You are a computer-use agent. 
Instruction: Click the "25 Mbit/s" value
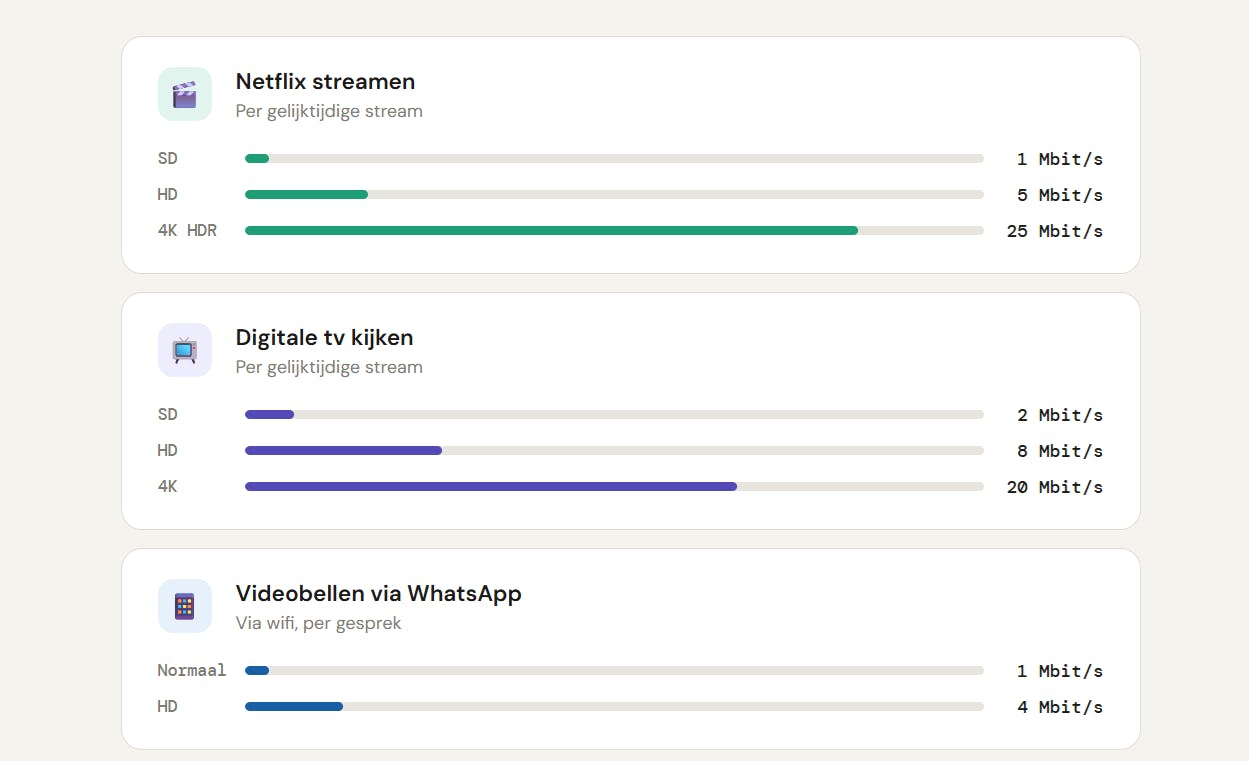pyautogui.click(x=1054, y=231)
